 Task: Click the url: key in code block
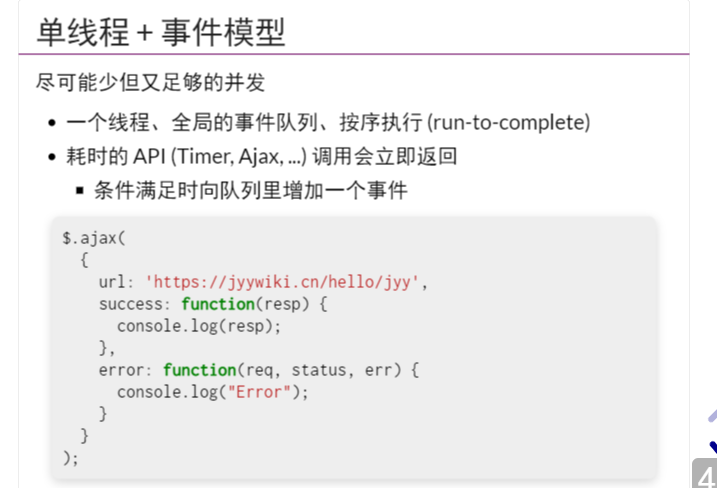tap(116, 282)
